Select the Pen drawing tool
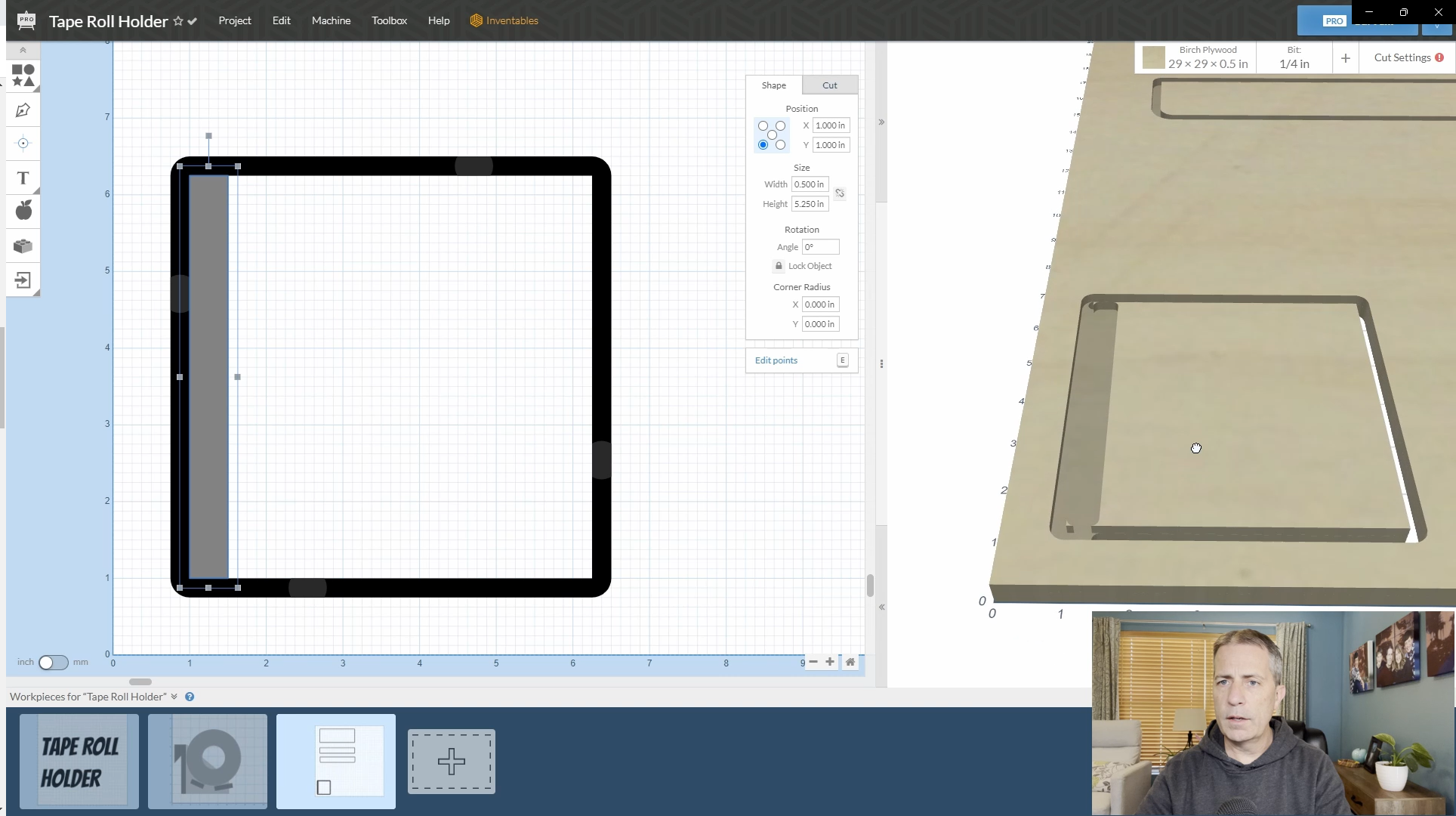Viewport: 1456px width, 816px height. [x=23, y=110]
